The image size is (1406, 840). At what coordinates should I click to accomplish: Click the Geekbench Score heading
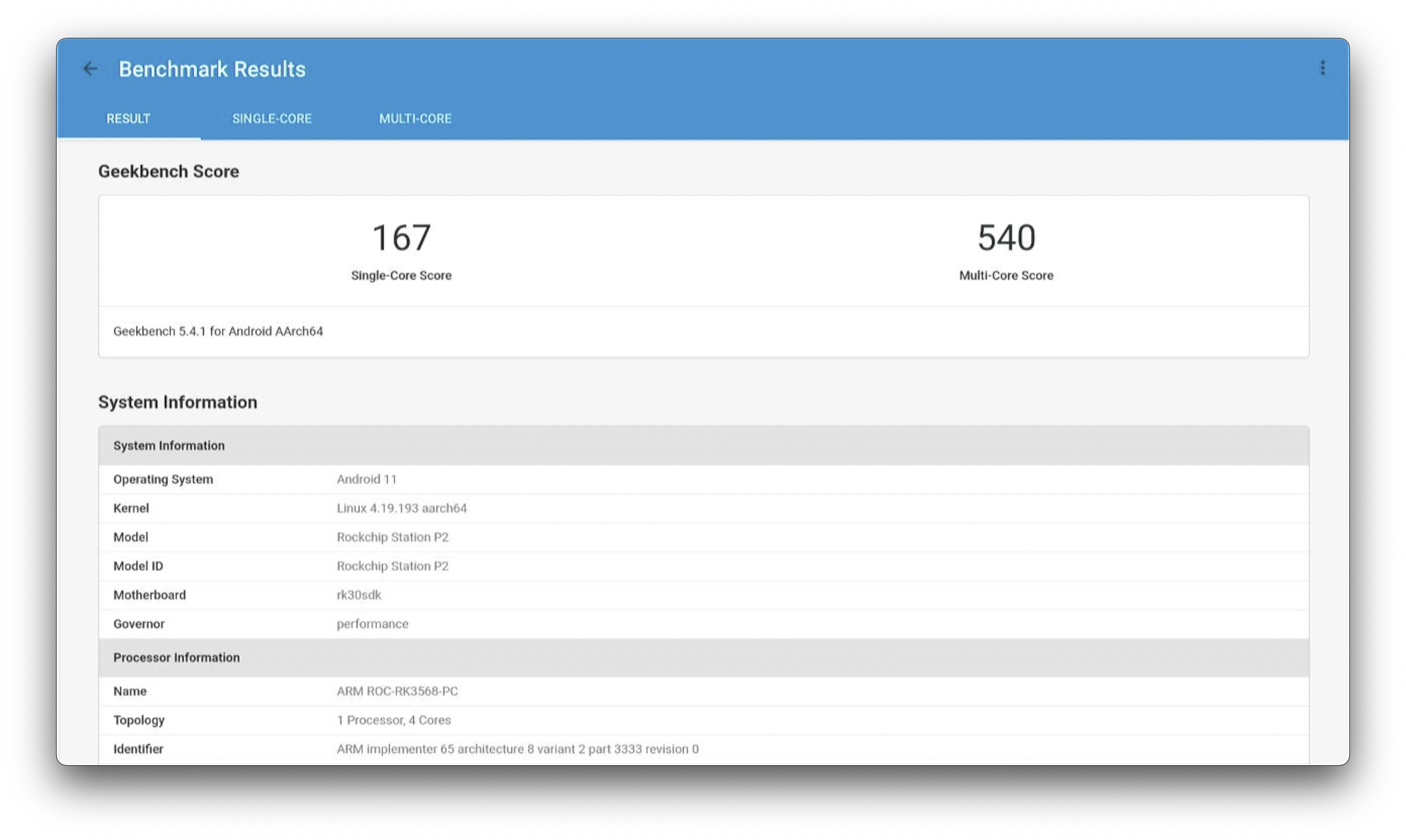point(169,171)
